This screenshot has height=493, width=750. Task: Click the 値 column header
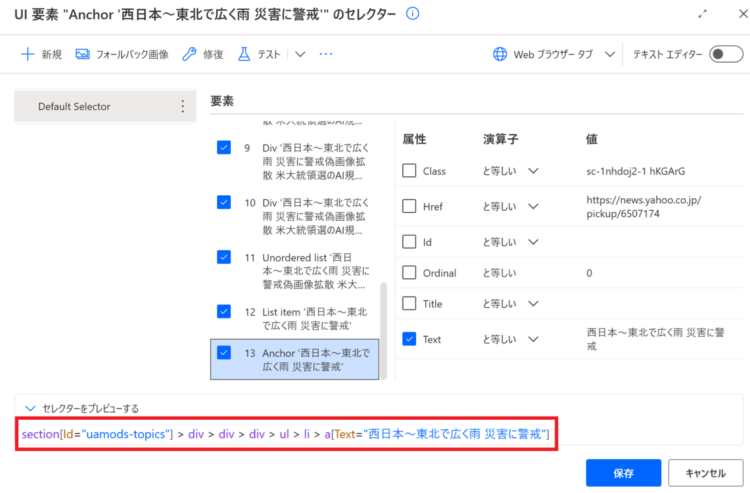(592, 139)
